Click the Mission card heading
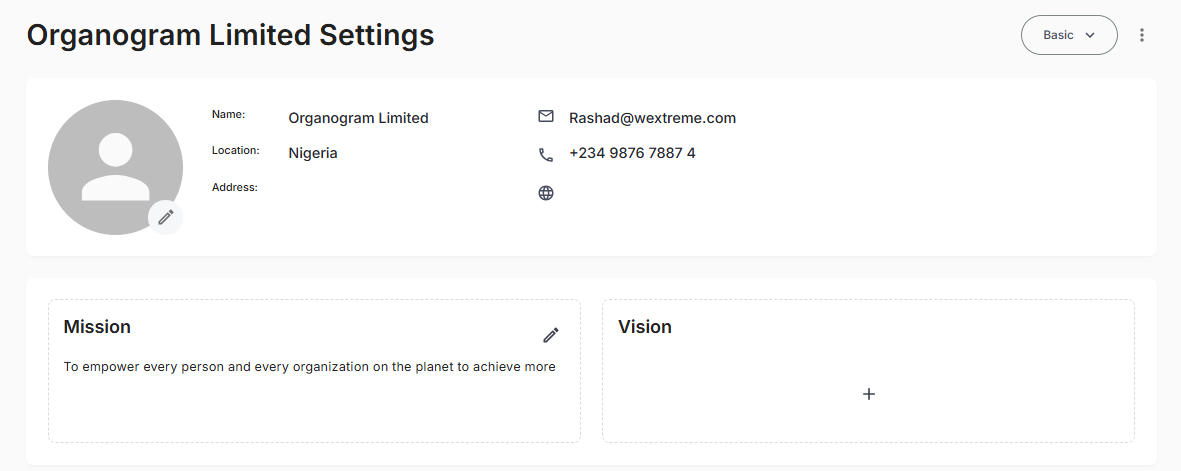 pos(97,327)
